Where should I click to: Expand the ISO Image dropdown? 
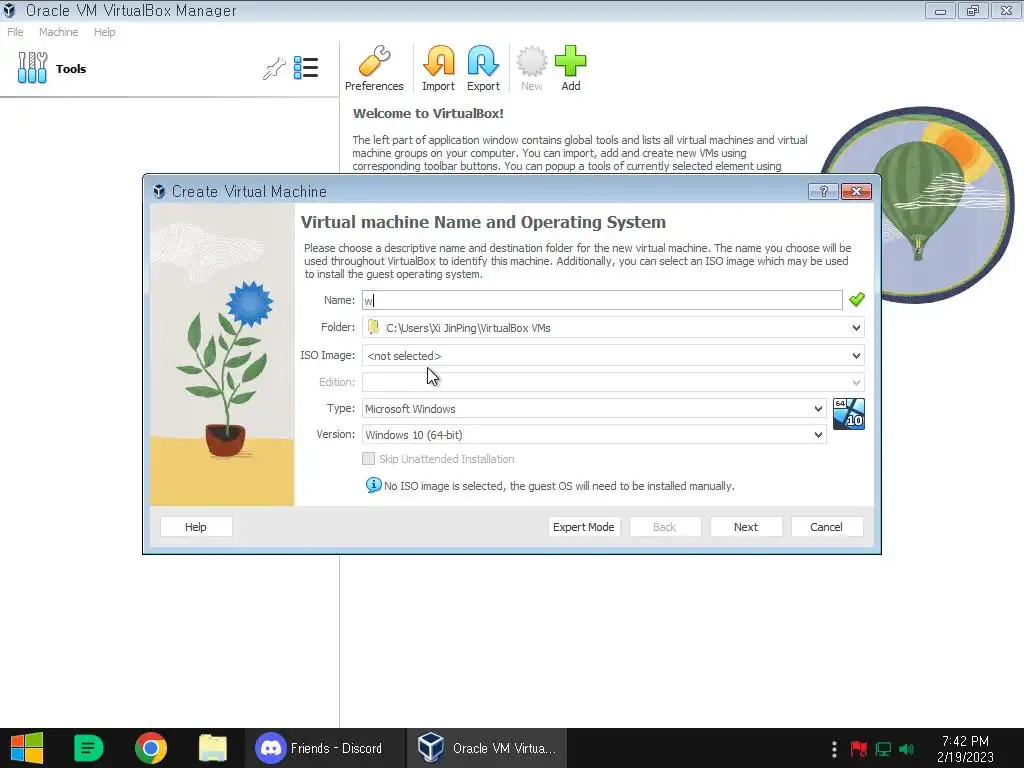[856, 355]
